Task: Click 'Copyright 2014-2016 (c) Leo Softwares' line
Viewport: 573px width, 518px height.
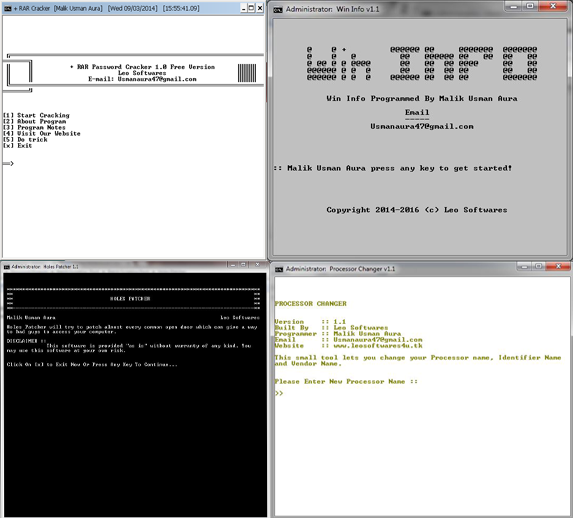Action: click(x=417, y=210)
